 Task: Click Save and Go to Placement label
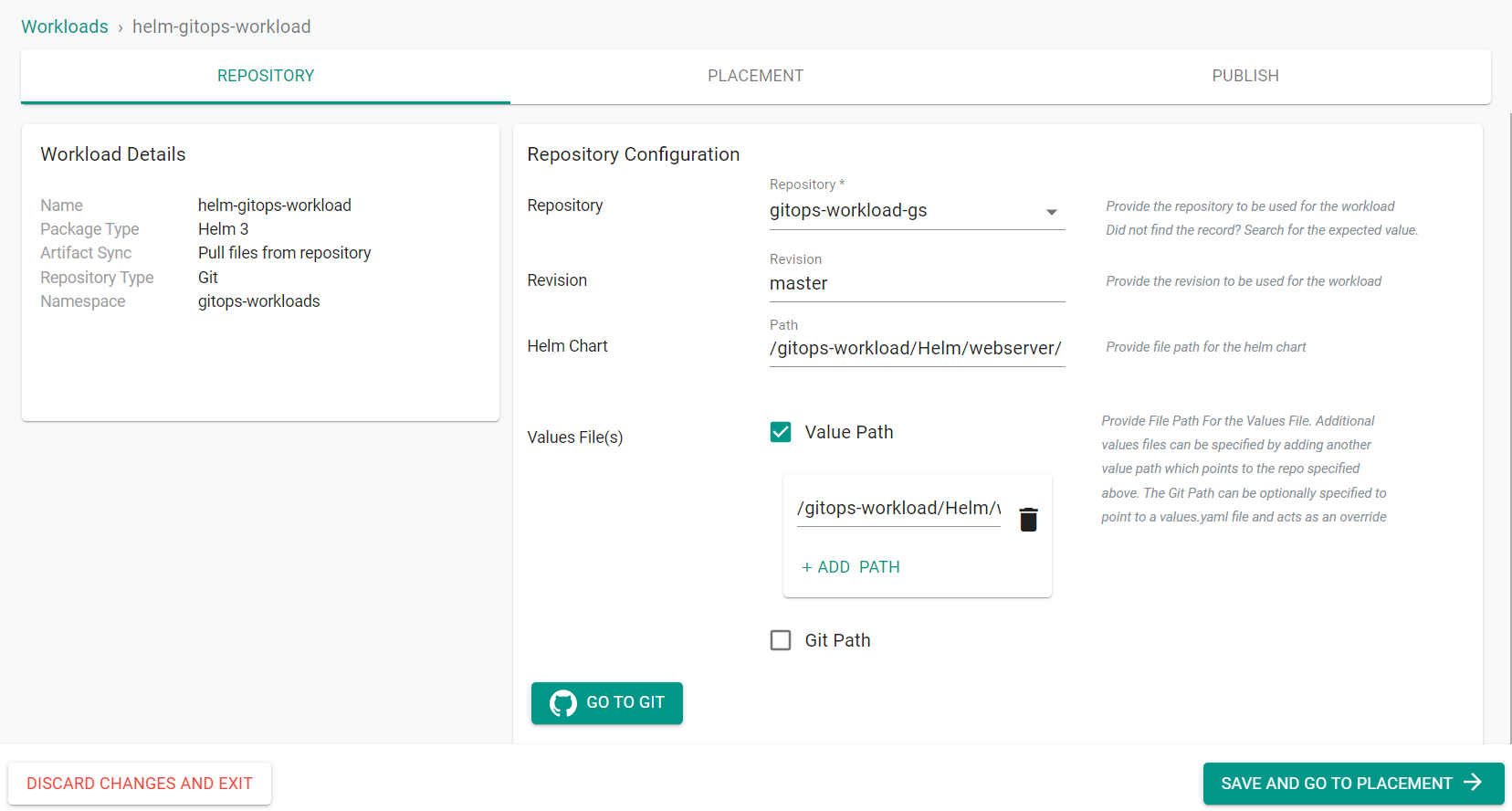click(1337, 784)
